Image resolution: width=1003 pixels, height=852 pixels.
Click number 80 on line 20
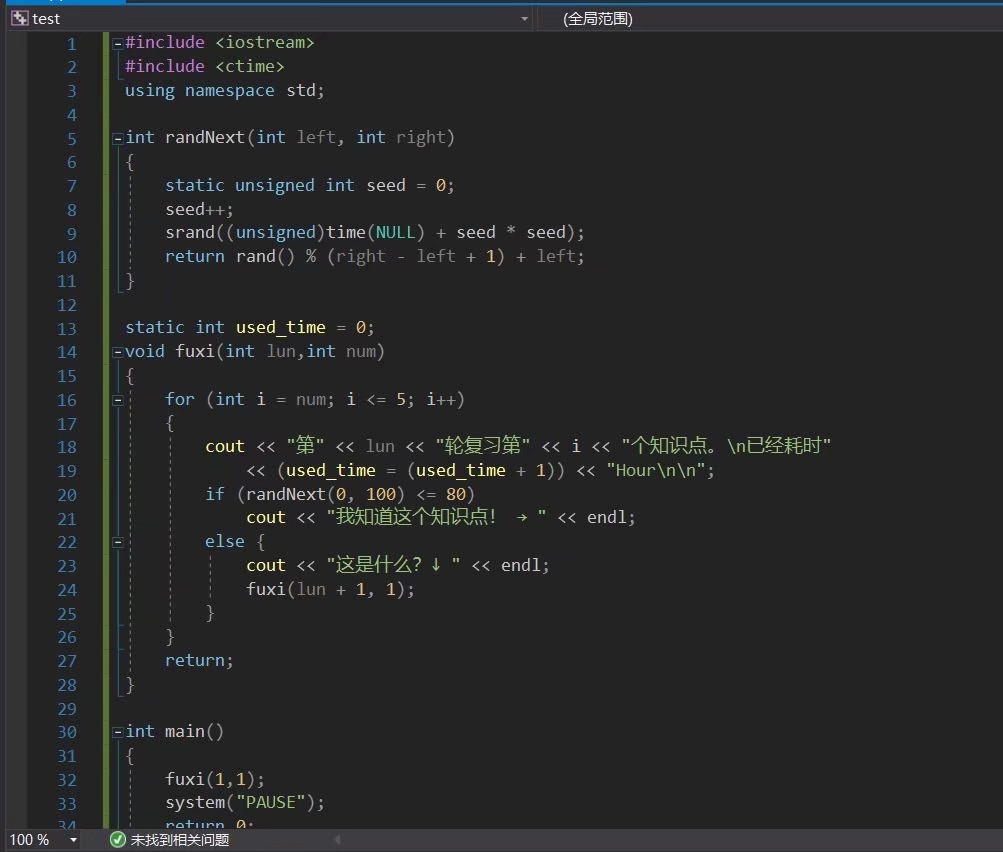(455, 494)
